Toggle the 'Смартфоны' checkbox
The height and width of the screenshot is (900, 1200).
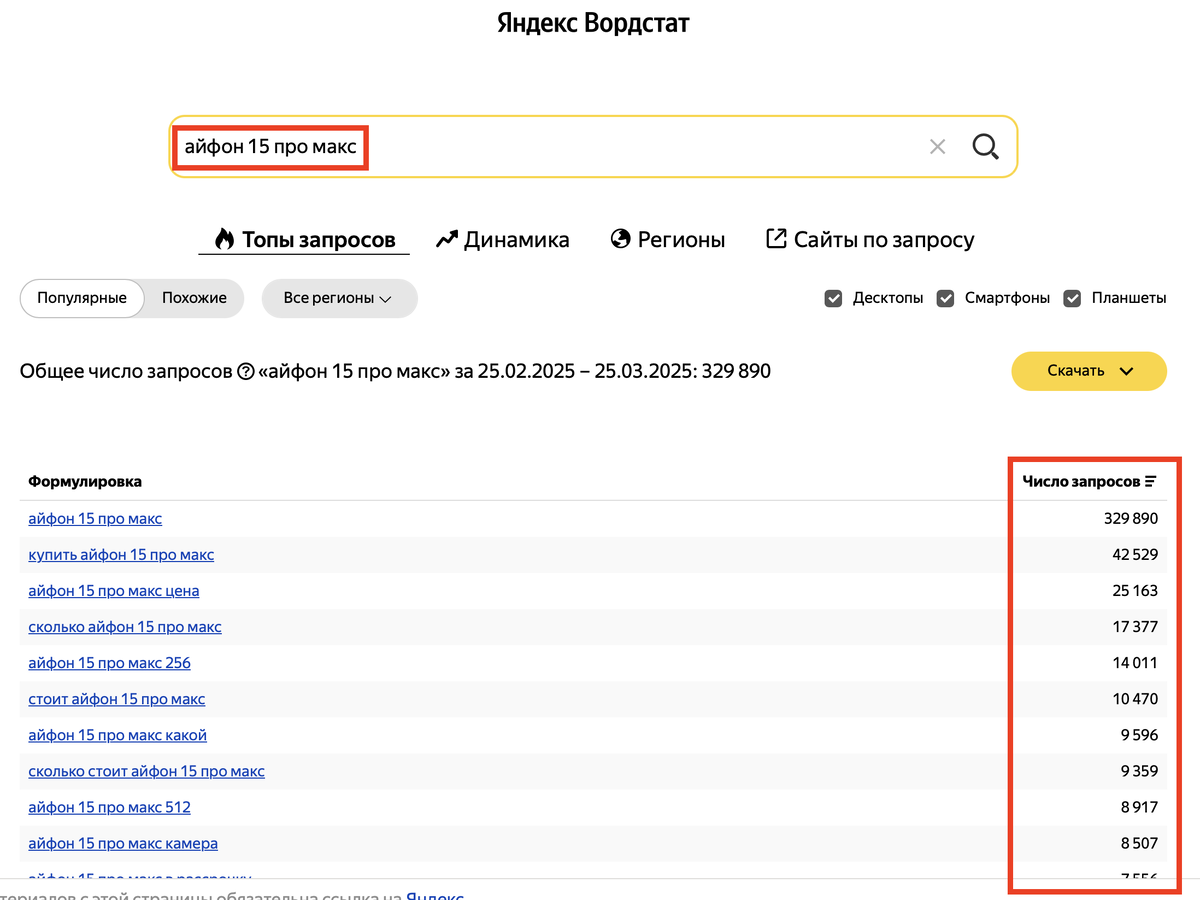(945, 298)
